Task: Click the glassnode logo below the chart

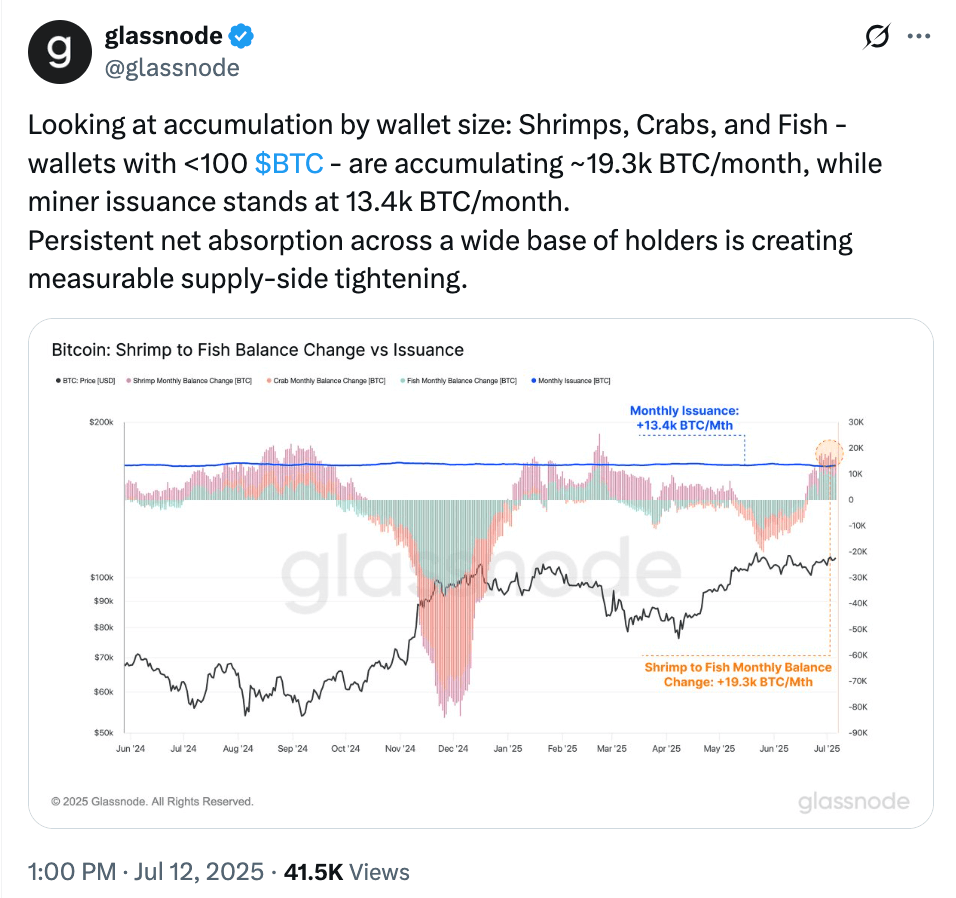Action: tap(853, 801)
